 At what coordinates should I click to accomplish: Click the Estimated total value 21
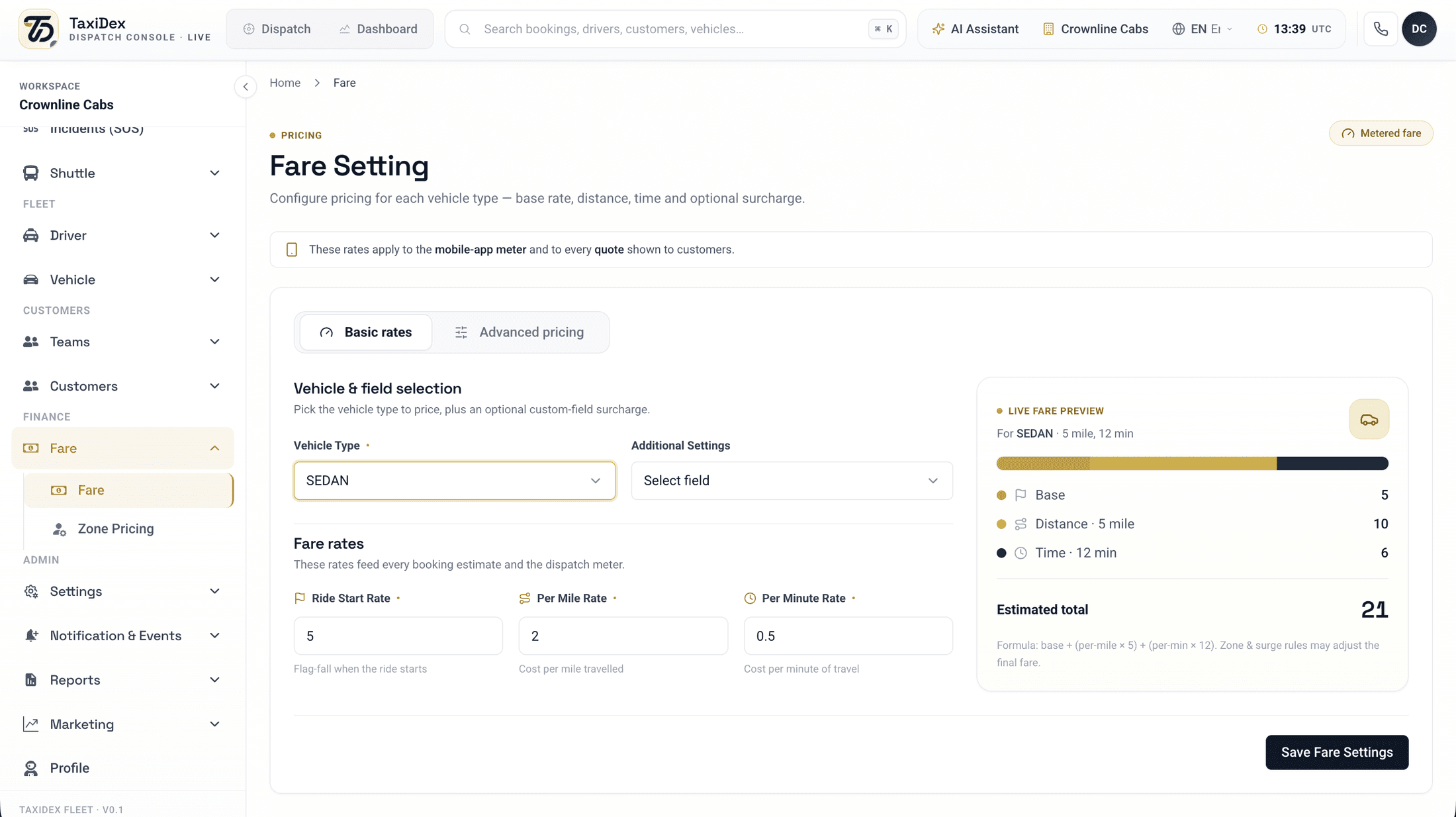tap(1374, 609)
